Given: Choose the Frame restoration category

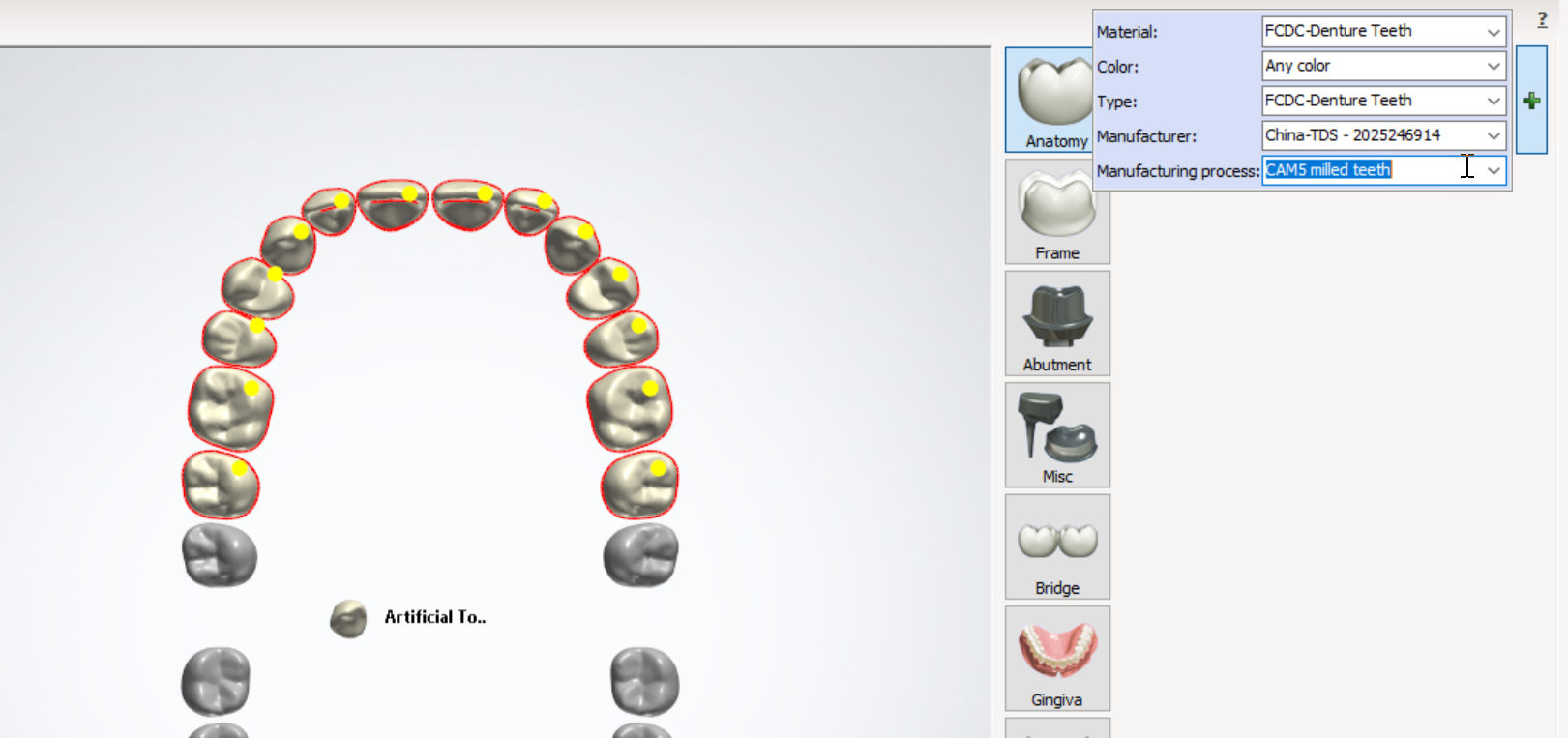Looking at the screenshot, I should click(x=1057, y=212).
